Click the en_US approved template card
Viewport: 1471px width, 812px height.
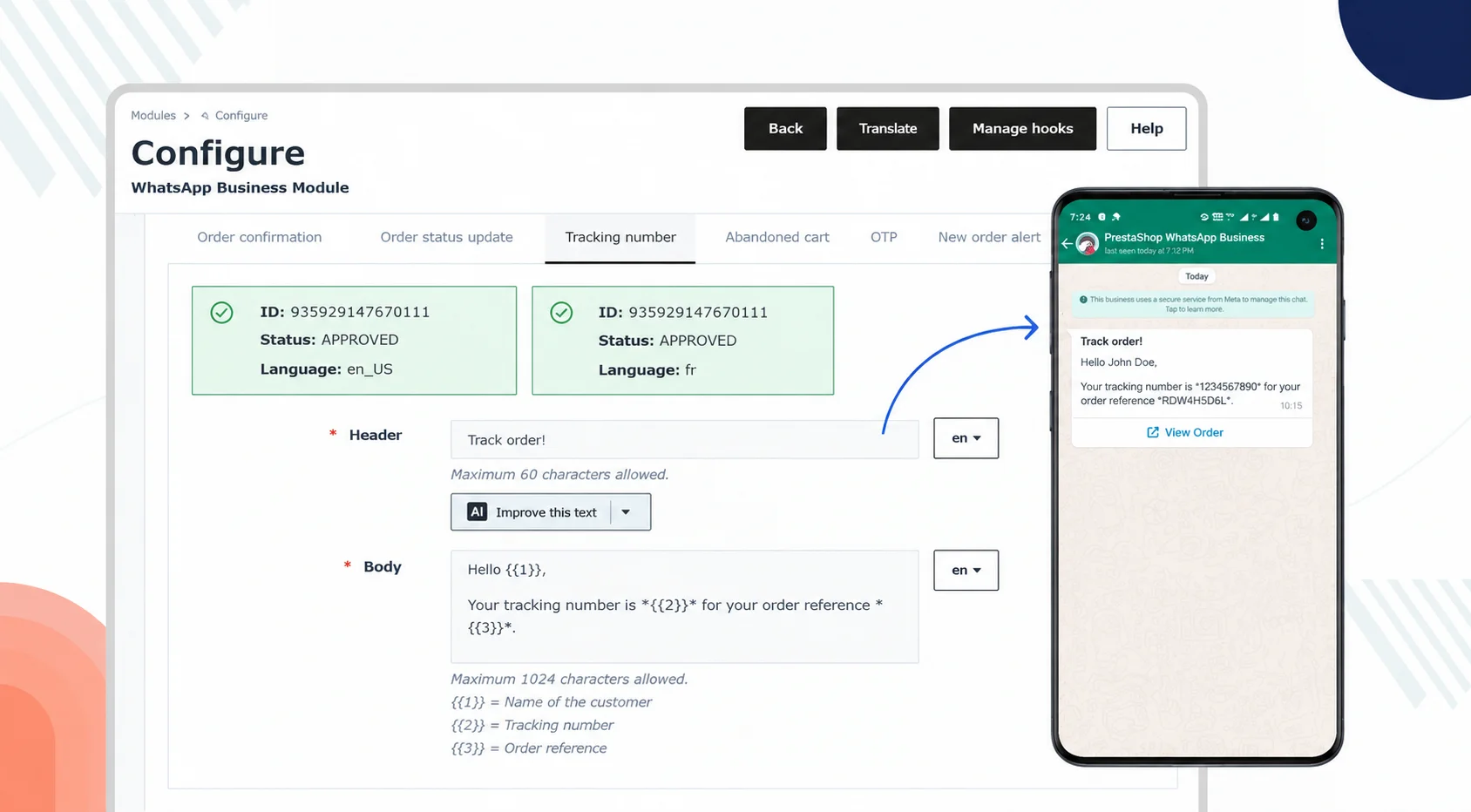point(354,341)
